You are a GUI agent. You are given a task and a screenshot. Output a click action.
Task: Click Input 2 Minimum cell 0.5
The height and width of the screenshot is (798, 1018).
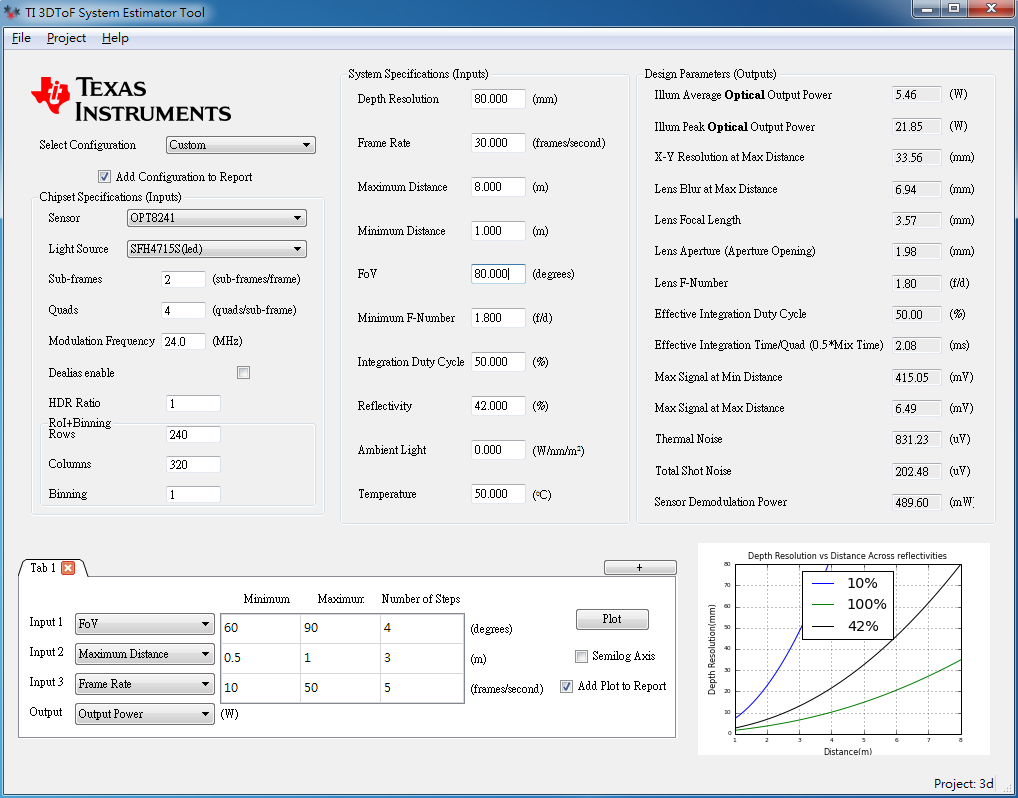coord(261,658)
